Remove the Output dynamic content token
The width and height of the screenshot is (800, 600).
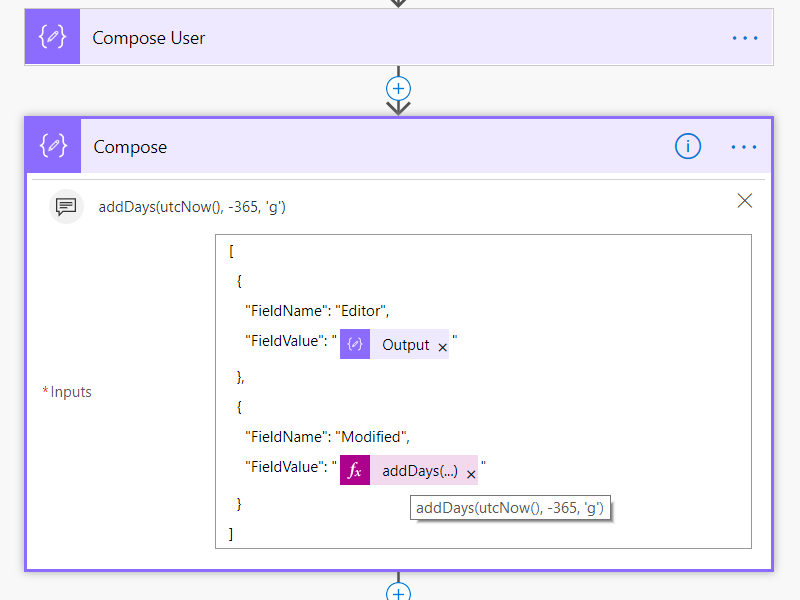pyautogui.click(x=443, y=346)
